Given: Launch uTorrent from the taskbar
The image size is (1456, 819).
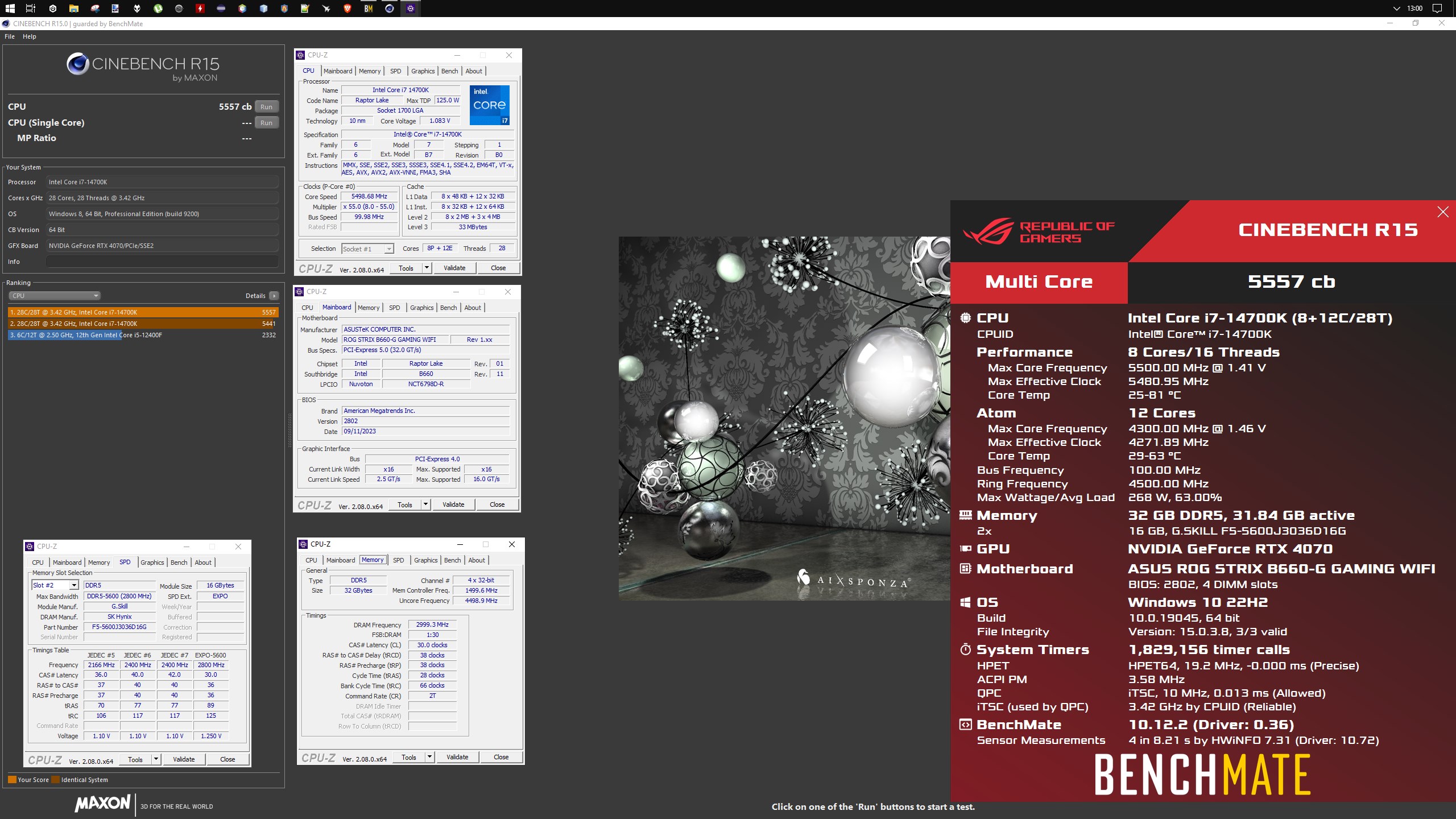Looking at the screenshot, I should click(158, 9).
